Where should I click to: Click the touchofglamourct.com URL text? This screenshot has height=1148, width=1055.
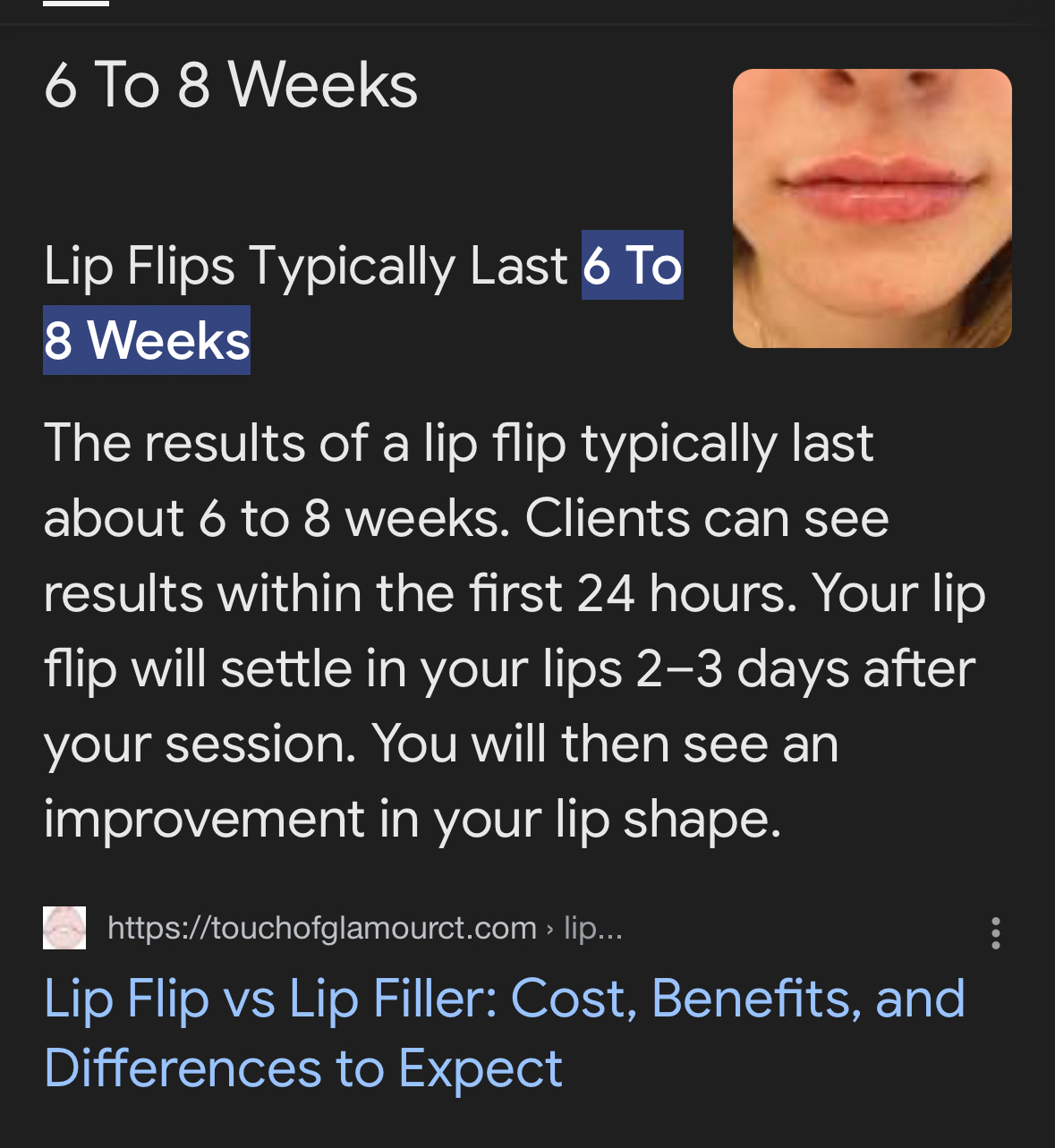click(321, 928)
